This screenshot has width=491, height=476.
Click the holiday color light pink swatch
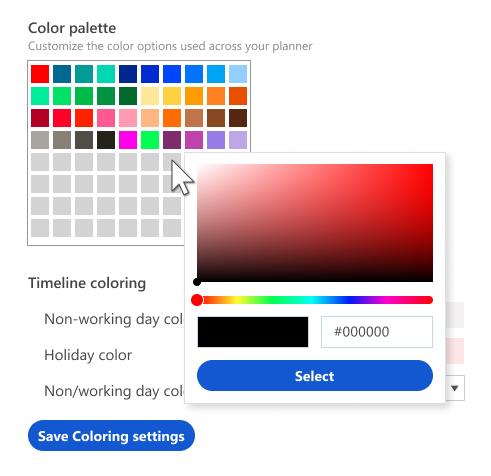(x=455, y=351)
